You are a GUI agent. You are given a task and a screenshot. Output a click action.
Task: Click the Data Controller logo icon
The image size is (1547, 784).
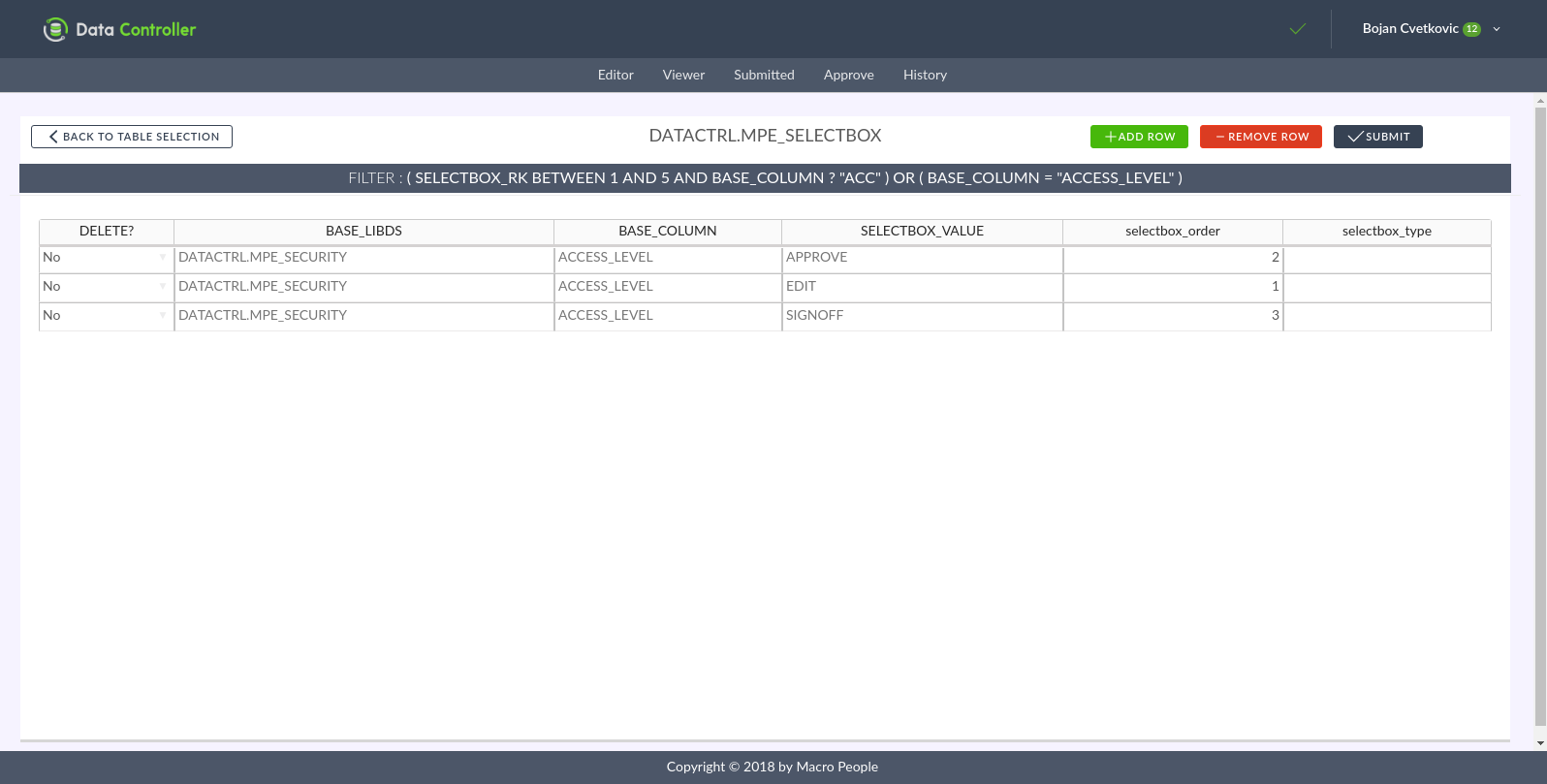(x=55, y=30)
